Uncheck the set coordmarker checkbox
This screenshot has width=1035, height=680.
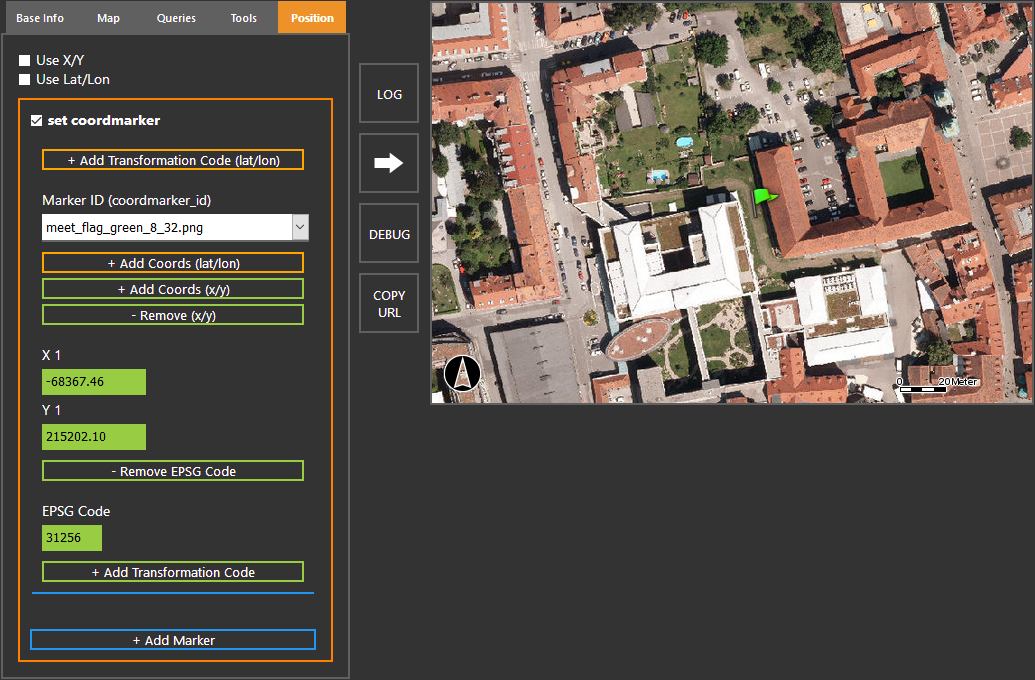point(36,120)
